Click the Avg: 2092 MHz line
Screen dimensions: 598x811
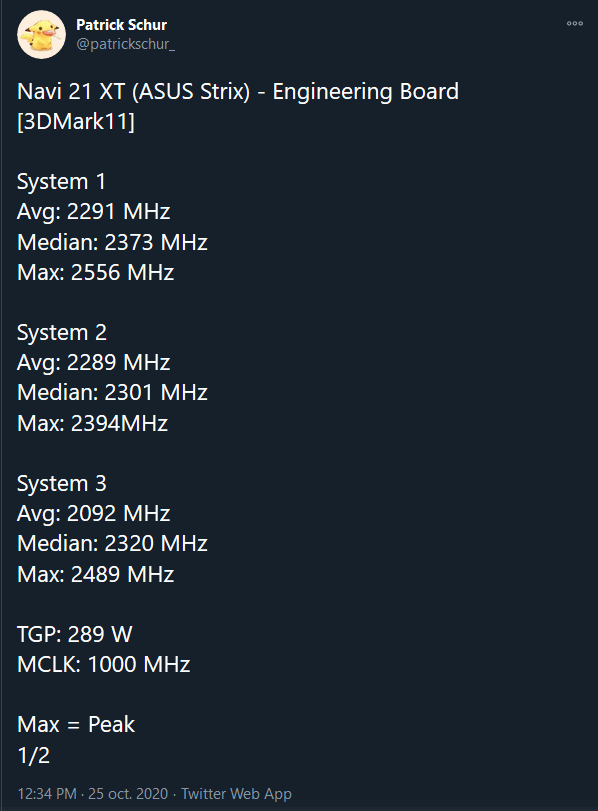pos(94,514)
